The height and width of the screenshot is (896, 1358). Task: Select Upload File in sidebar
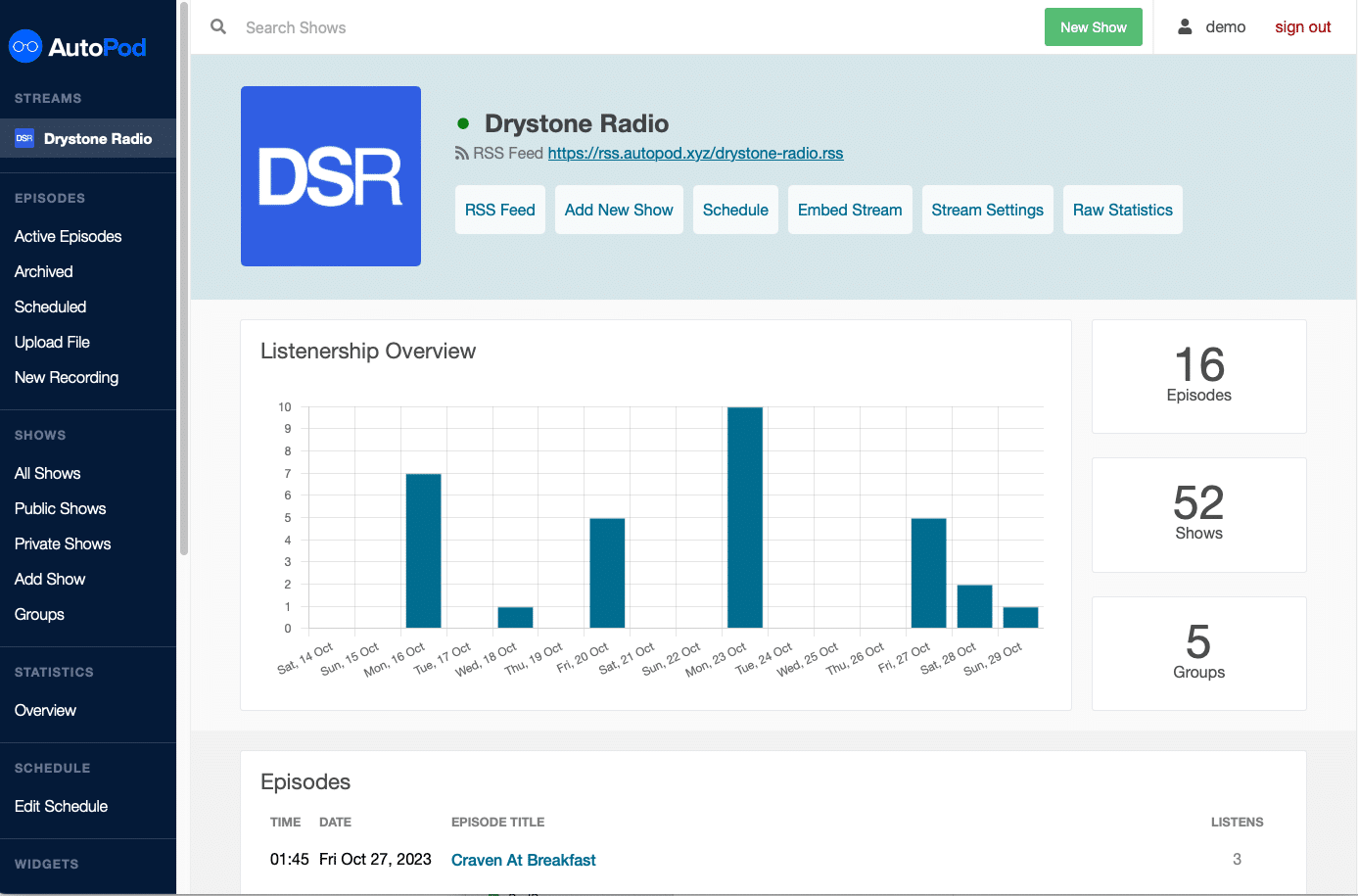tap(52, 343)
